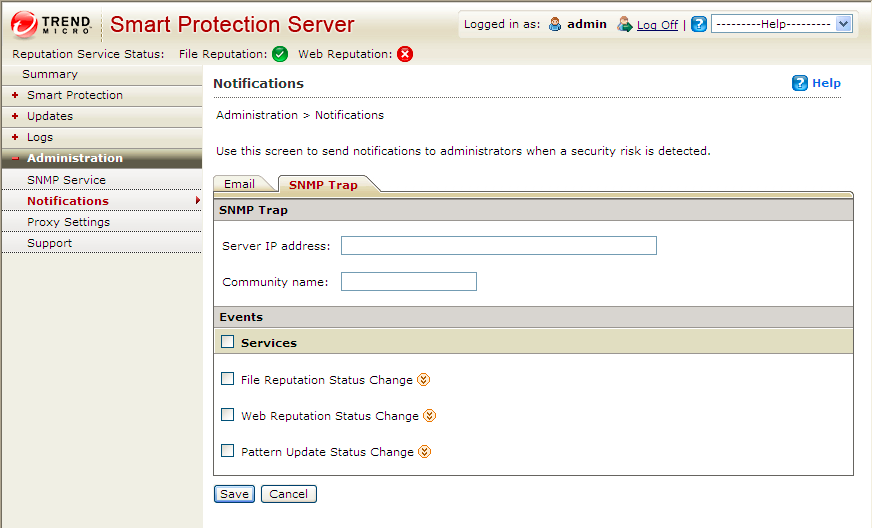Screen dimensions: 873x528
Task: Switch to the Email tab
Action: point(239,184)
